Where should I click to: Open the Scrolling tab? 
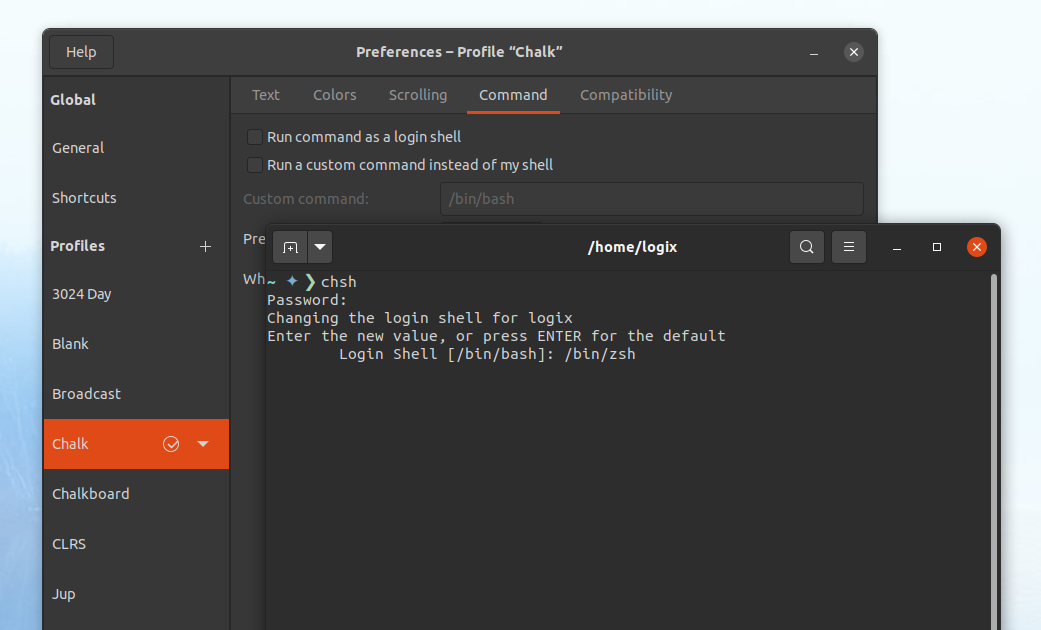tap(418, 95)
